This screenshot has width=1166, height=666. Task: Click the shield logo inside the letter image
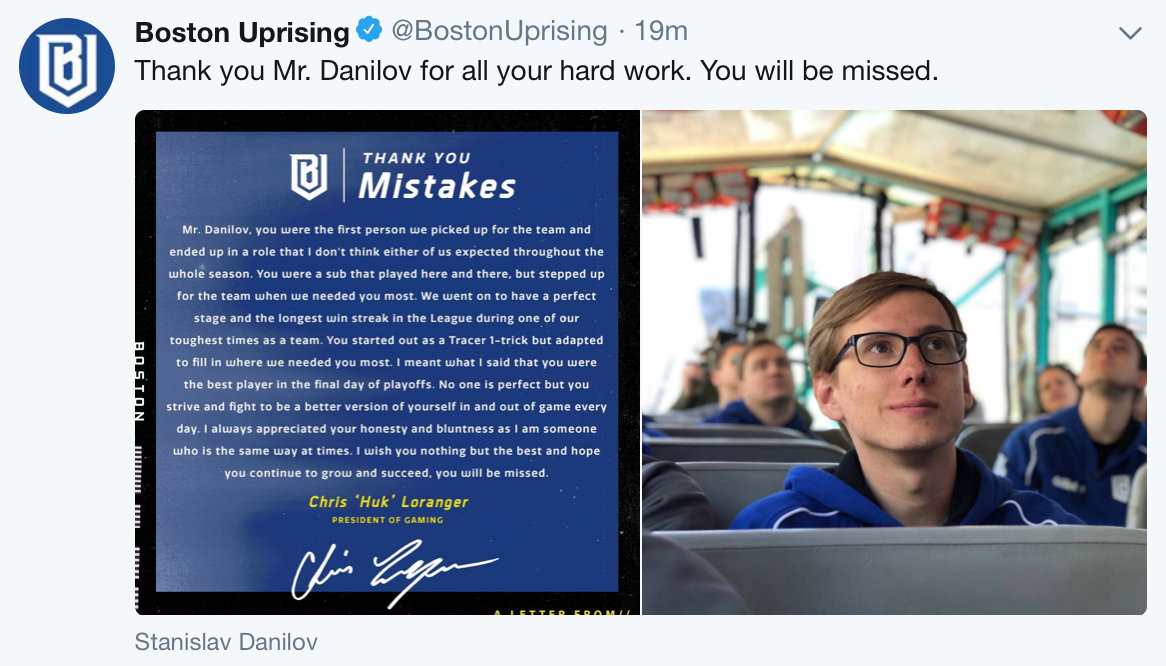[x=309, y=175]
